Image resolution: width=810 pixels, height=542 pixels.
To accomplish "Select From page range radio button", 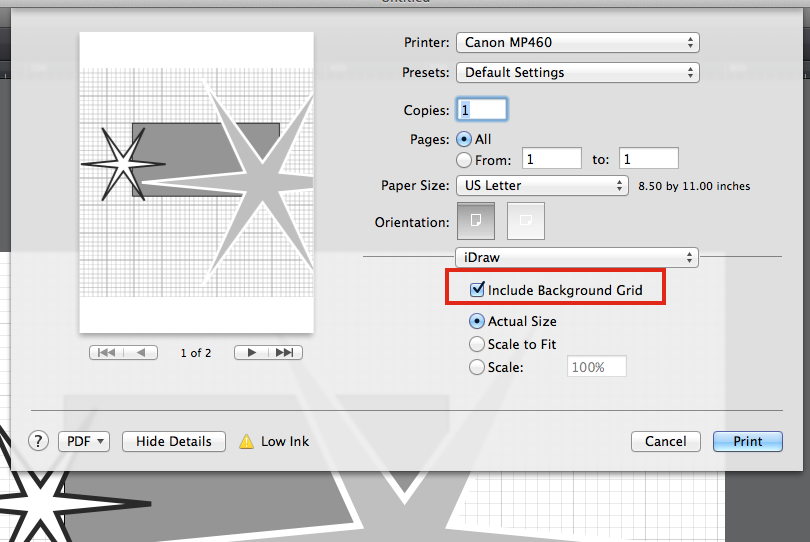I will 464,160.
